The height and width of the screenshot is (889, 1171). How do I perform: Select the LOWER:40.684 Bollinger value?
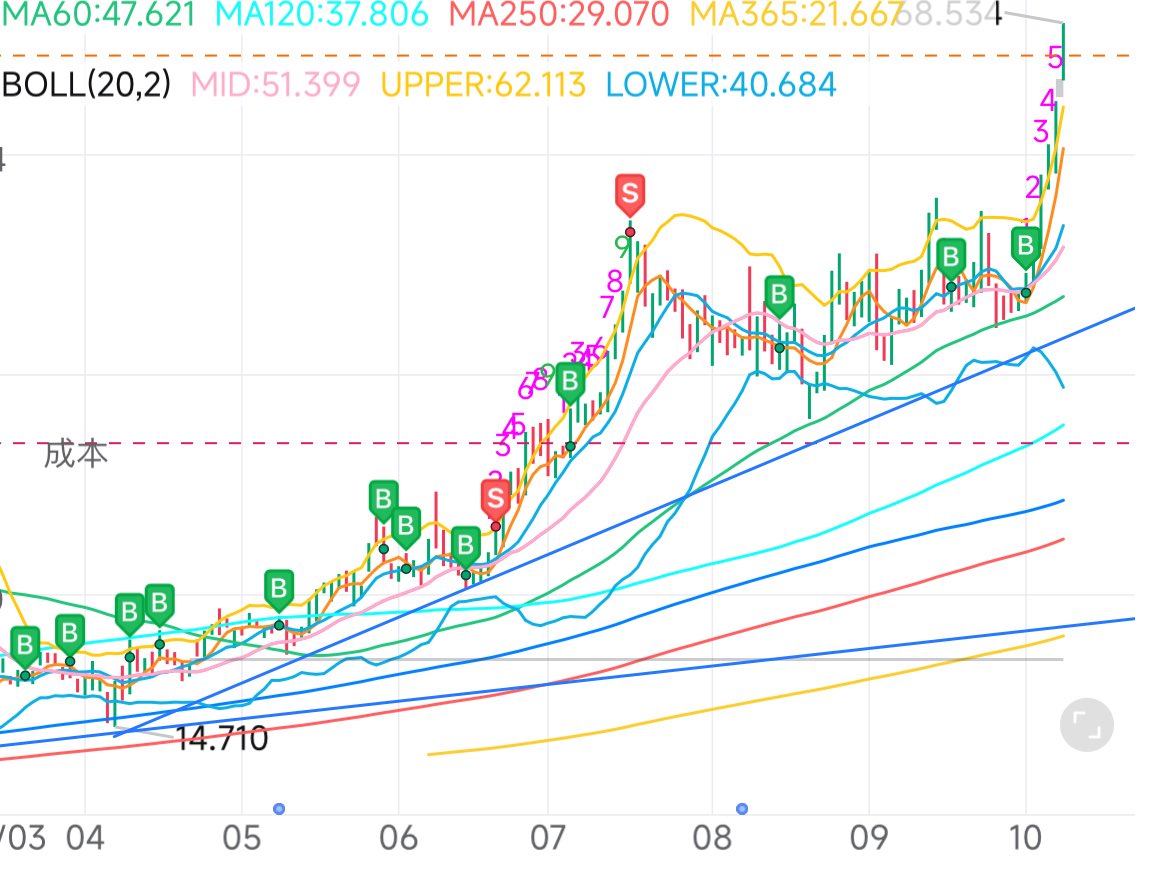721,84
